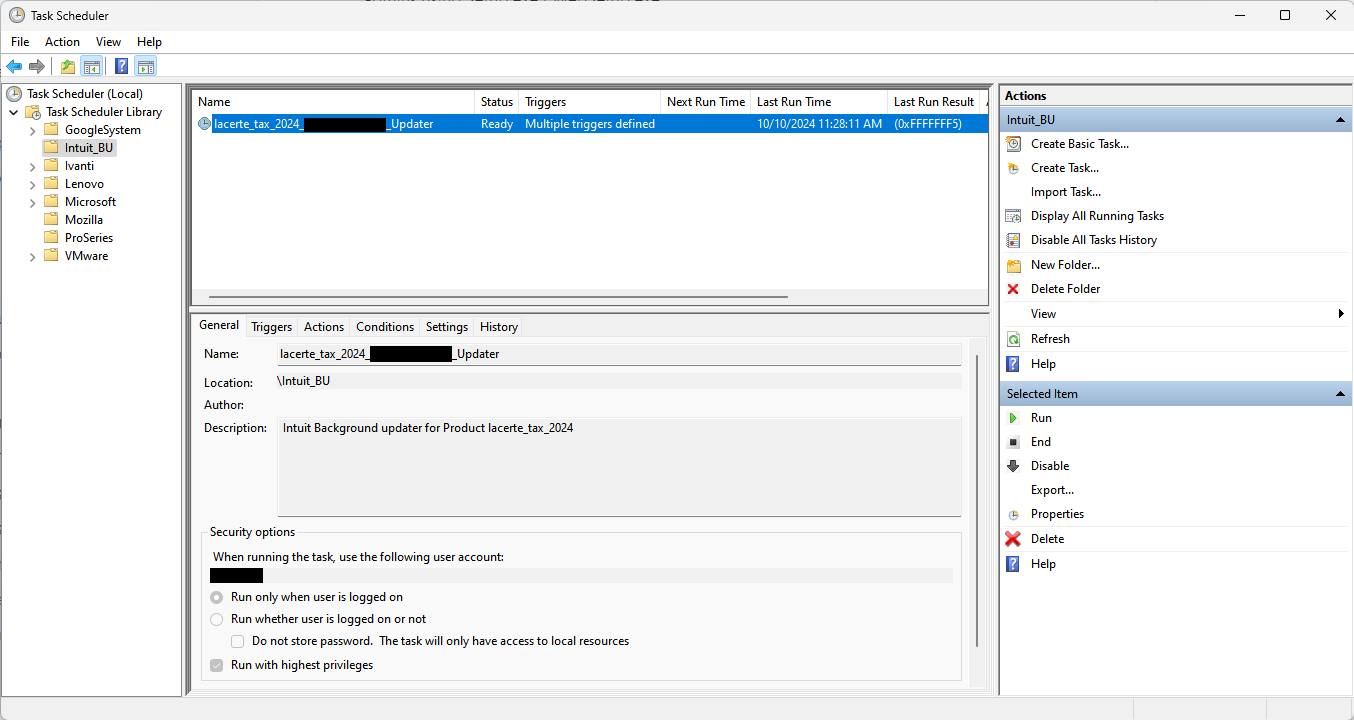The height and width of the screenshot is (720, 1354).
Task: Click Display All Running Tasks icon
Action: (x=1013, y=216)
